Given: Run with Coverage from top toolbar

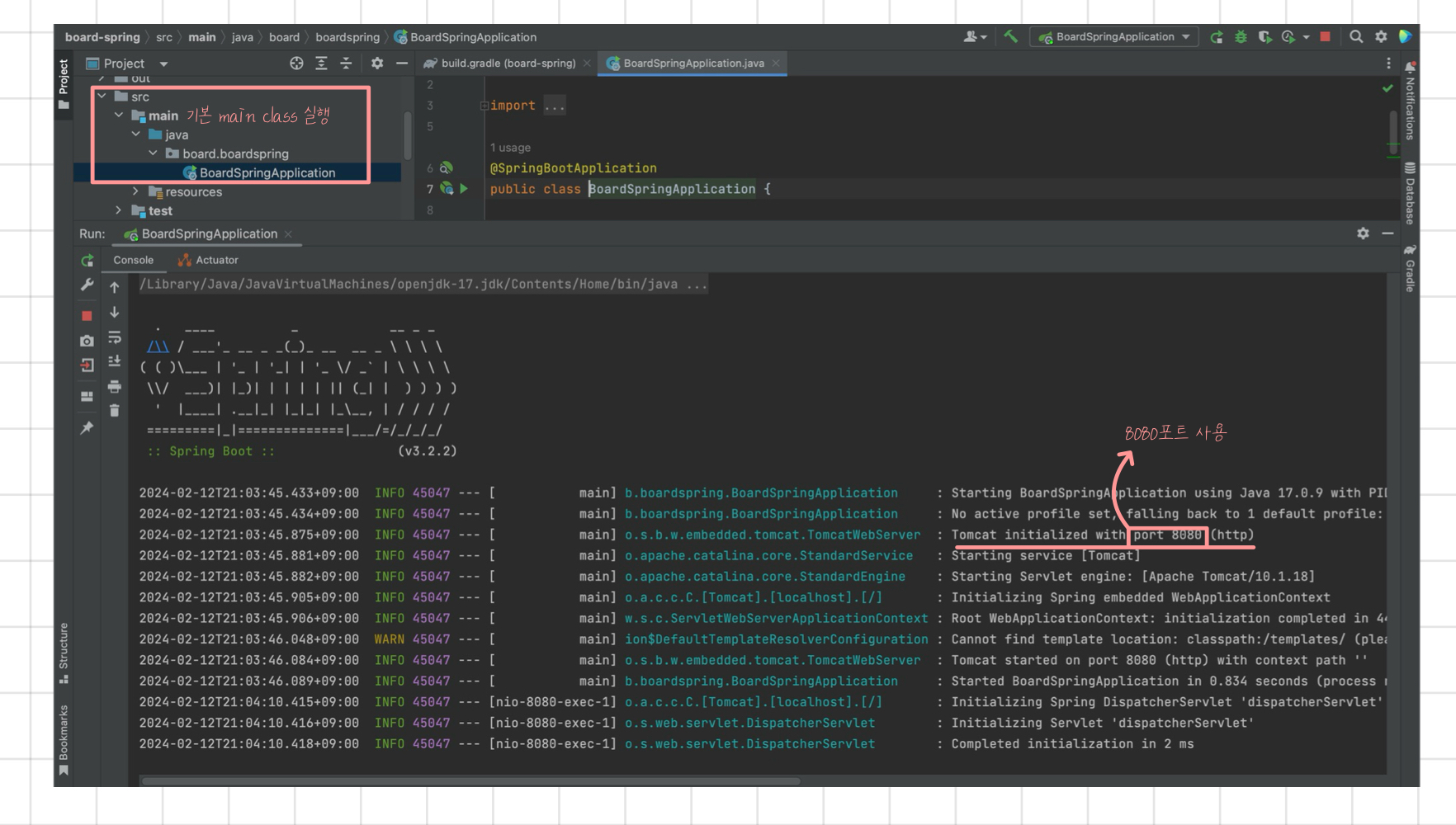Looking at the screenshot, I should [x=1264, y=36].
